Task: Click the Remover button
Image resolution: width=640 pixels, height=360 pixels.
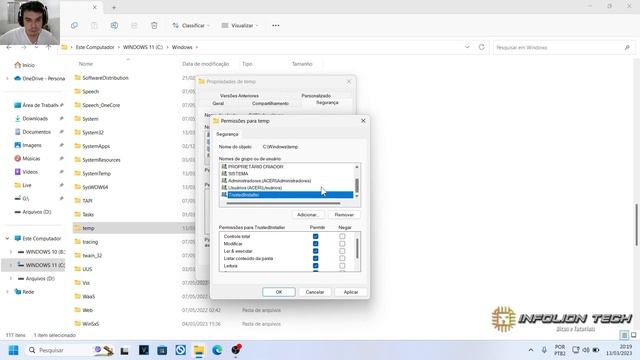Action: (344, 215)
